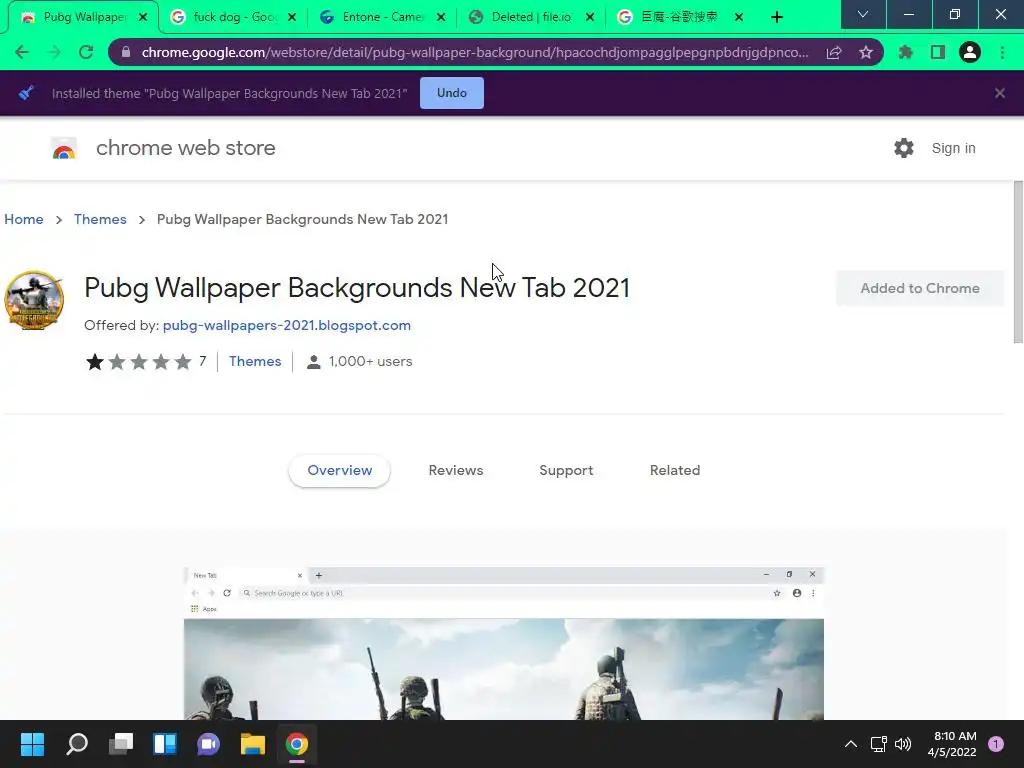Click the page vertical scrollbar thumb

1017,261
